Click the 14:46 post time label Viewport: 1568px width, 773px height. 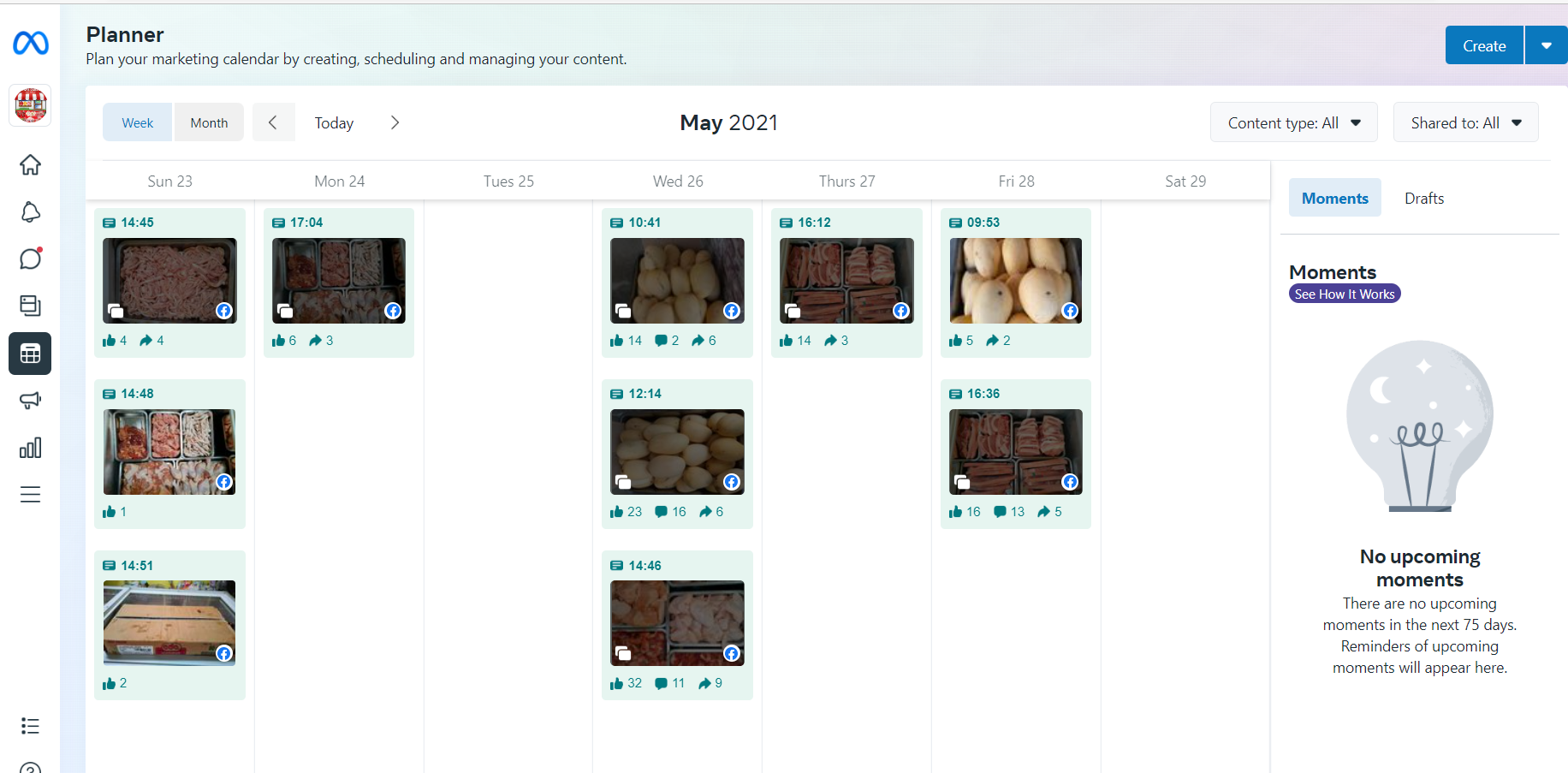click(x=645, y=566)
